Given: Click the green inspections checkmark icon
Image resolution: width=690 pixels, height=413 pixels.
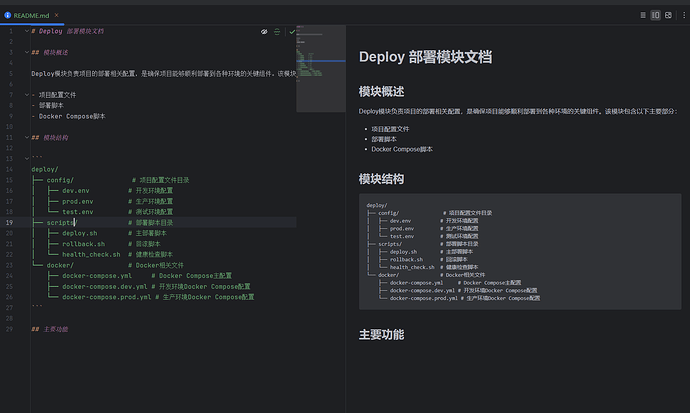Looking at the screenshot, I should (292, 32).
